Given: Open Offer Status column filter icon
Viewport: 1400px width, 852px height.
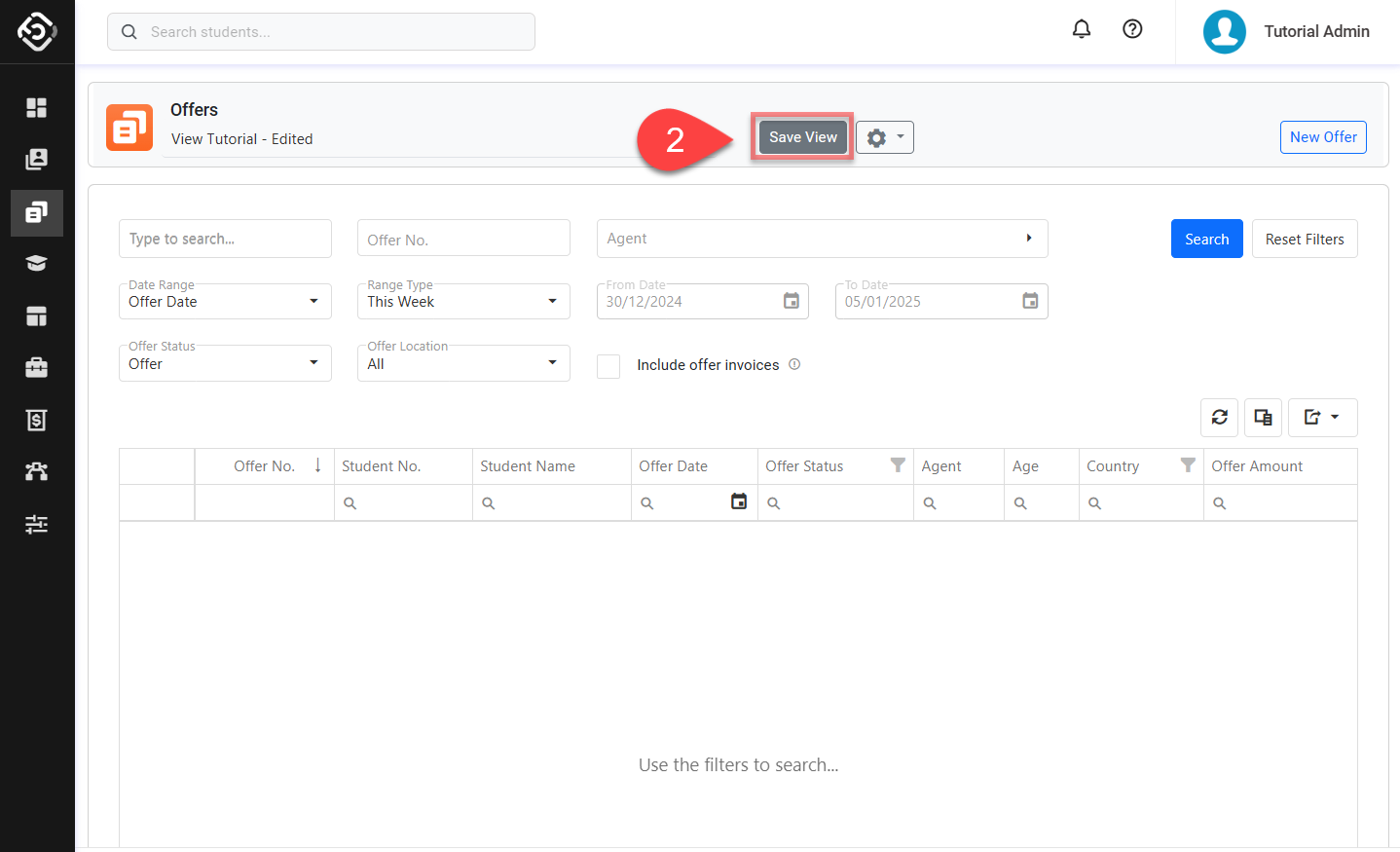Looking at the screenshot, I should pos(898,465).
